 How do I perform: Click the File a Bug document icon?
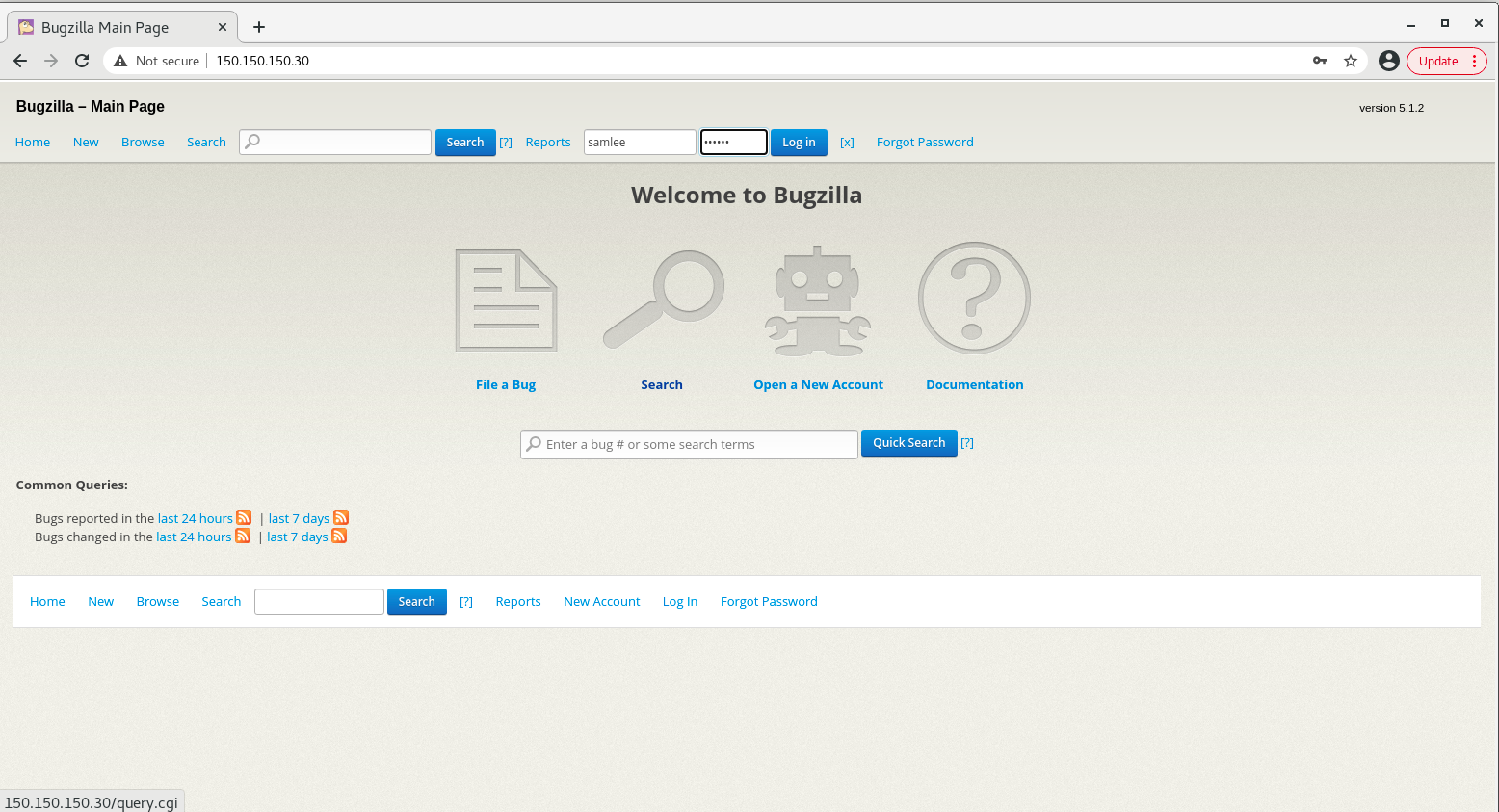506,301
